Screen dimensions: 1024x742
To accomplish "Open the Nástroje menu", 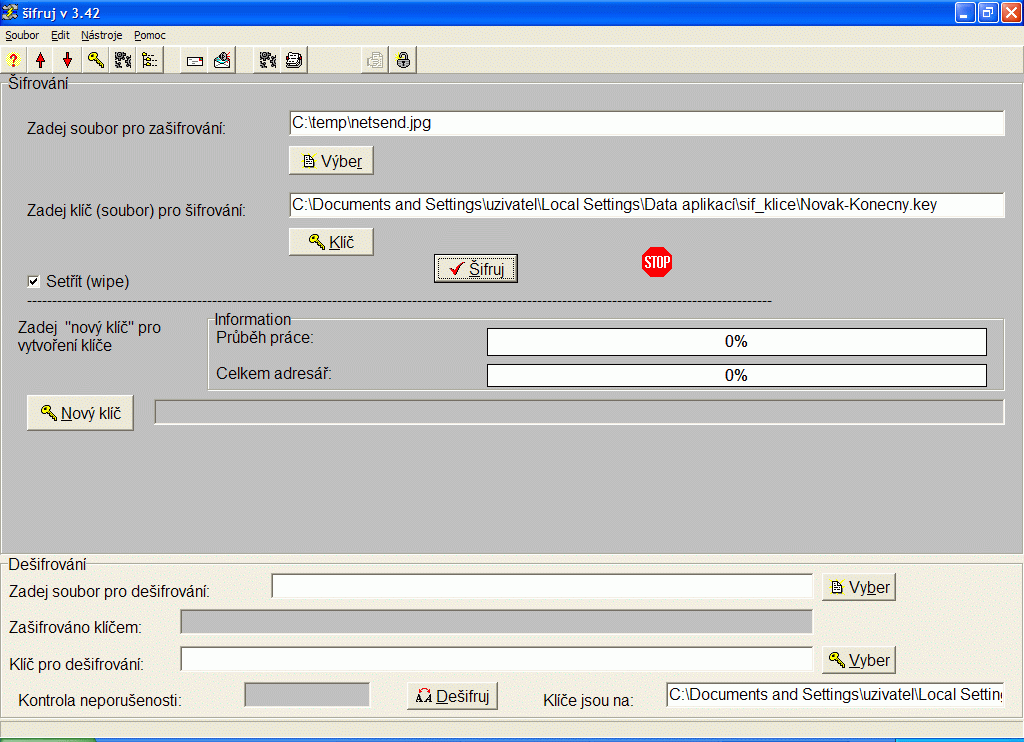I will click(x=101, y=35).
